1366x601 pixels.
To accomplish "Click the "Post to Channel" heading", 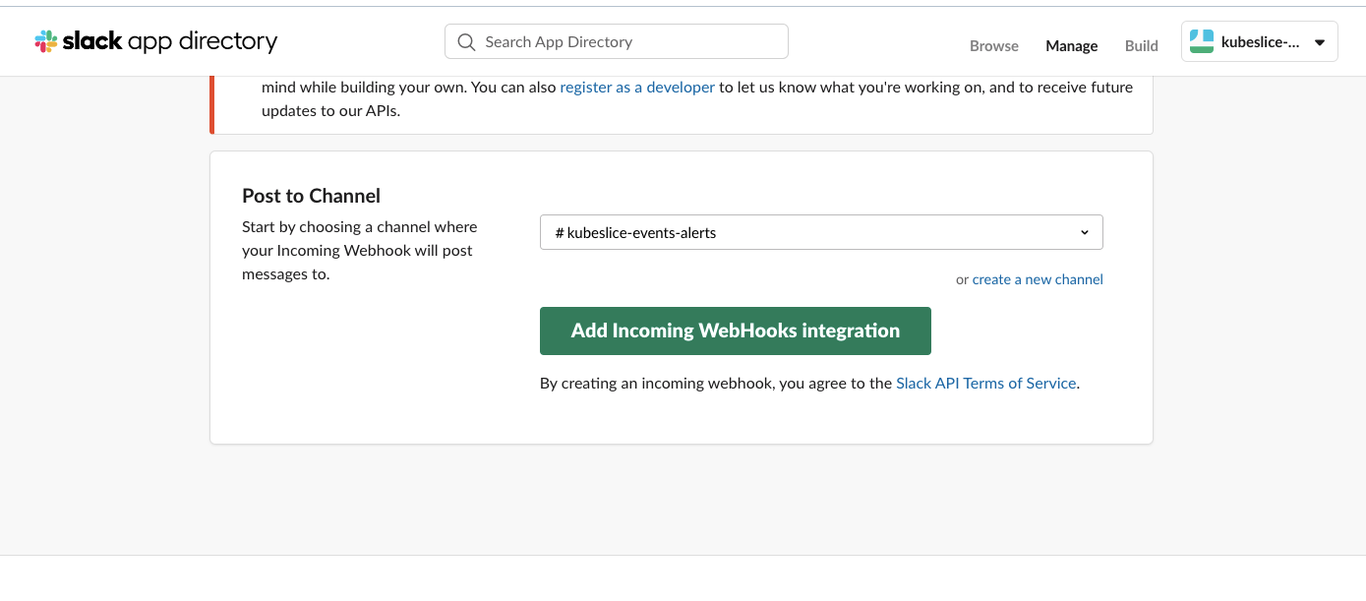I will tap(311, 196).
